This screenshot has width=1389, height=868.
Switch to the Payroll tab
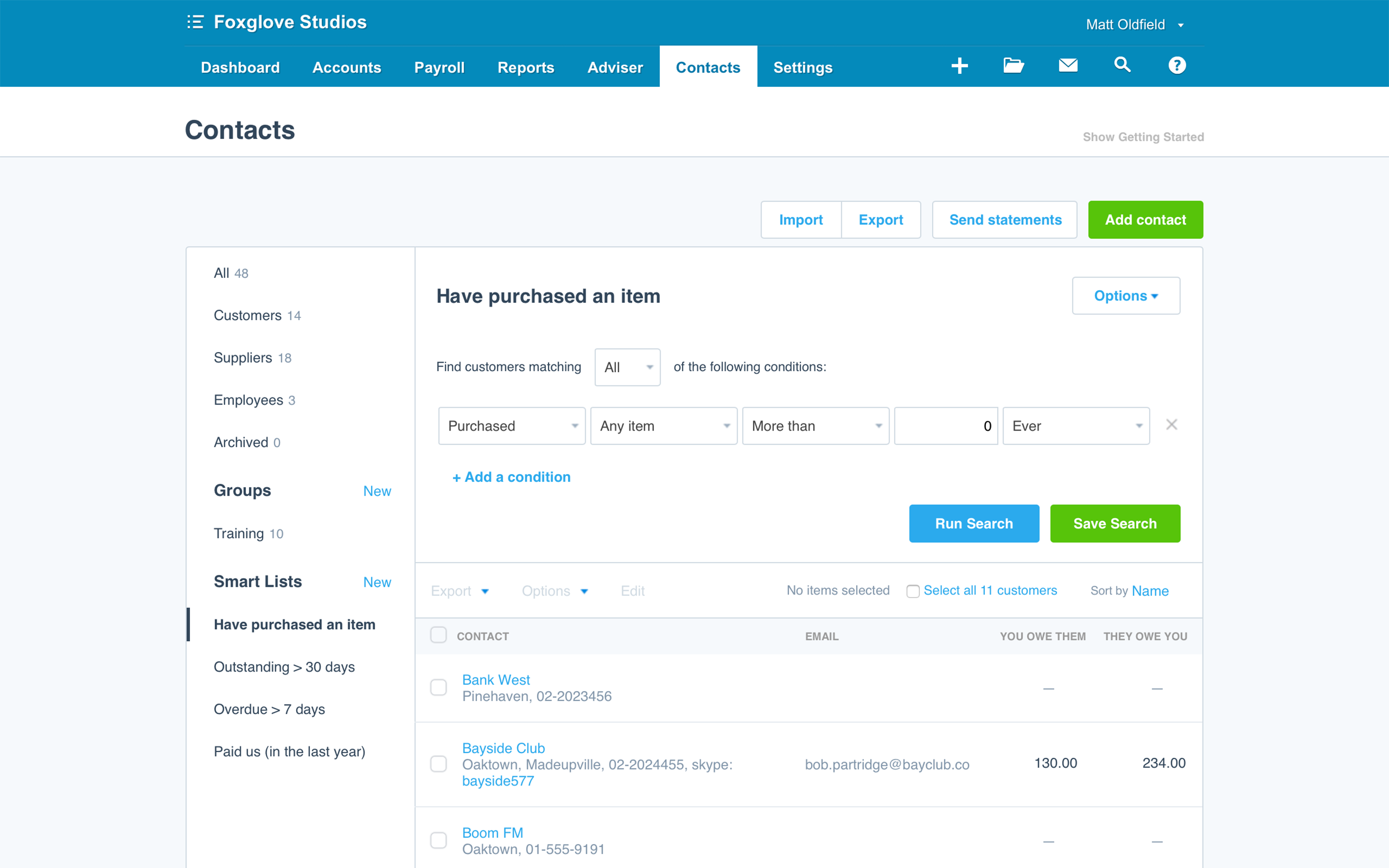[x=439, y=67]
